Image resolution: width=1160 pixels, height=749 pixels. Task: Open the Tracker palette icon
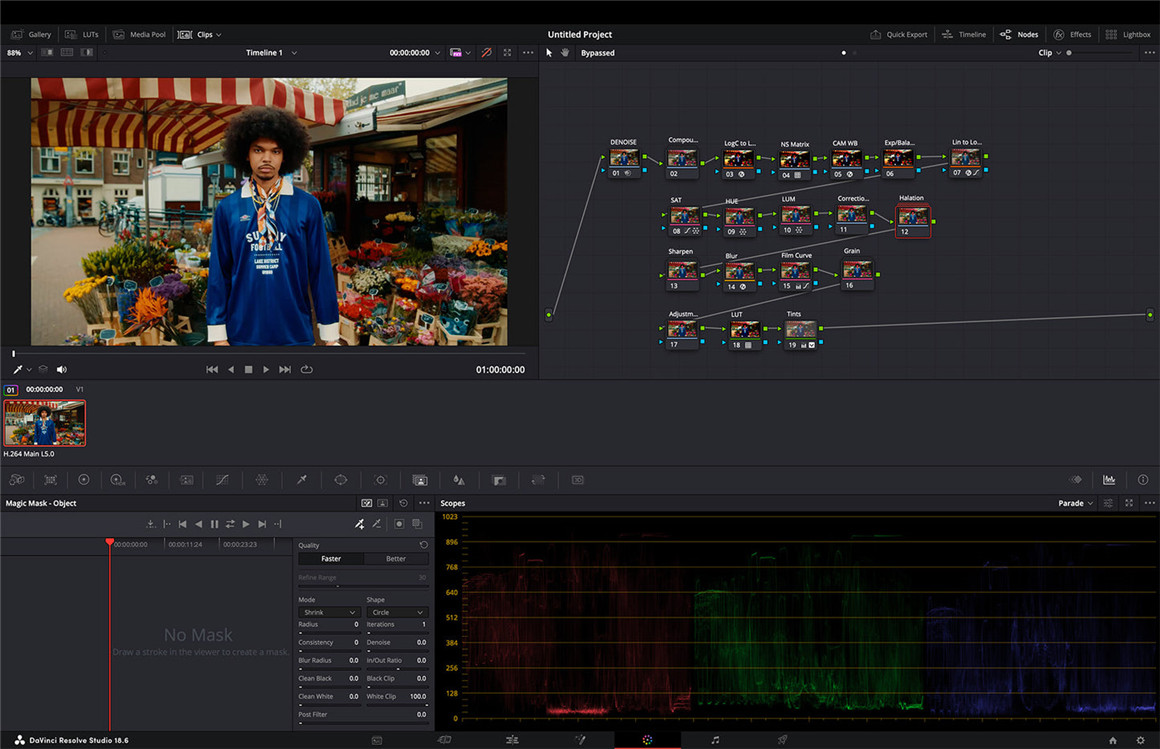(380, 480)
